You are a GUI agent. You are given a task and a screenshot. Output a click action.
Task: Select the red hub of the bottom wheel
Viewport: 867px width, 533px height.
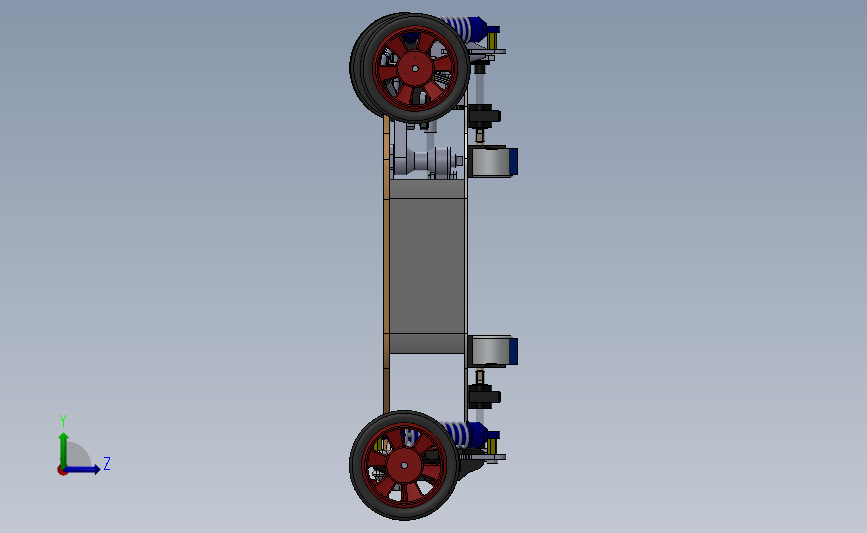click(404, 466)
